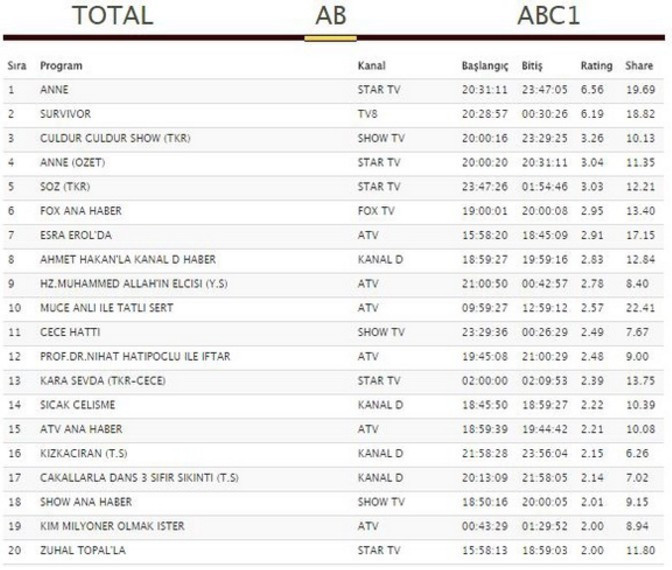
Task: Click FOX ANA HABER program
Action: pos(81,211)
